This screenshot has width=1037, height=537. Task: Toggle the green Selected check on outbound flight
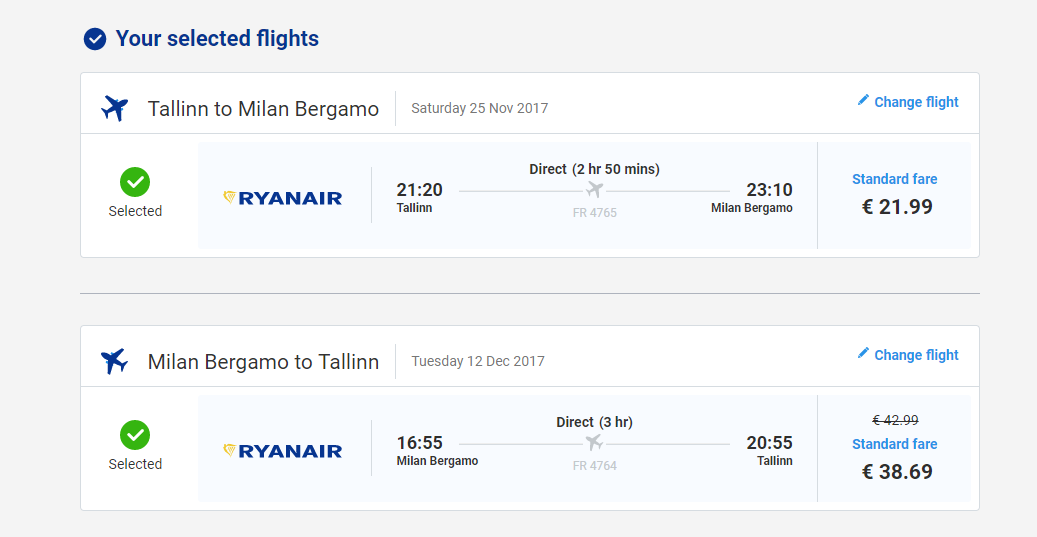coord(135,182)
